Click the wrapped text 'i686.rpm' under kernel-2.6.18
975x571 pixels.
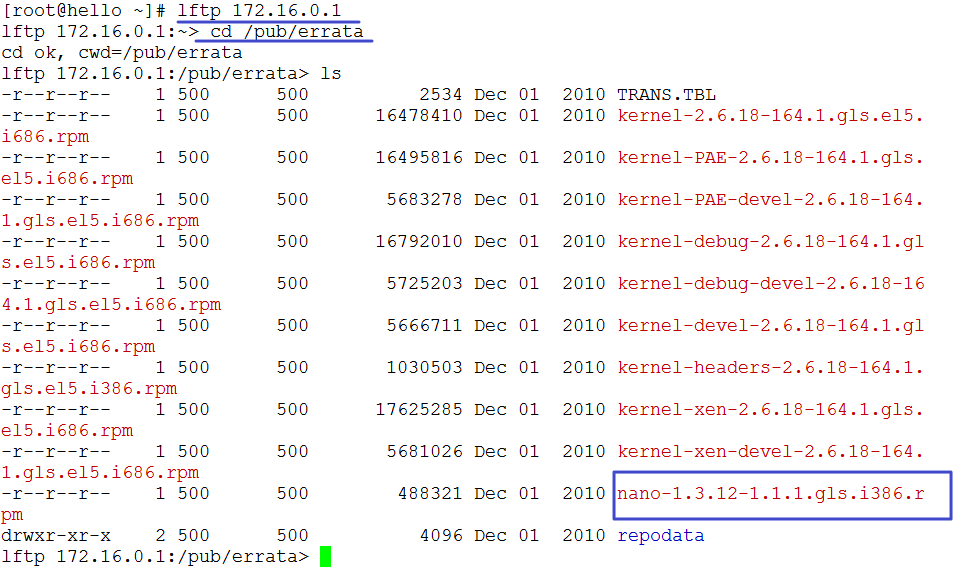(45, 137)
